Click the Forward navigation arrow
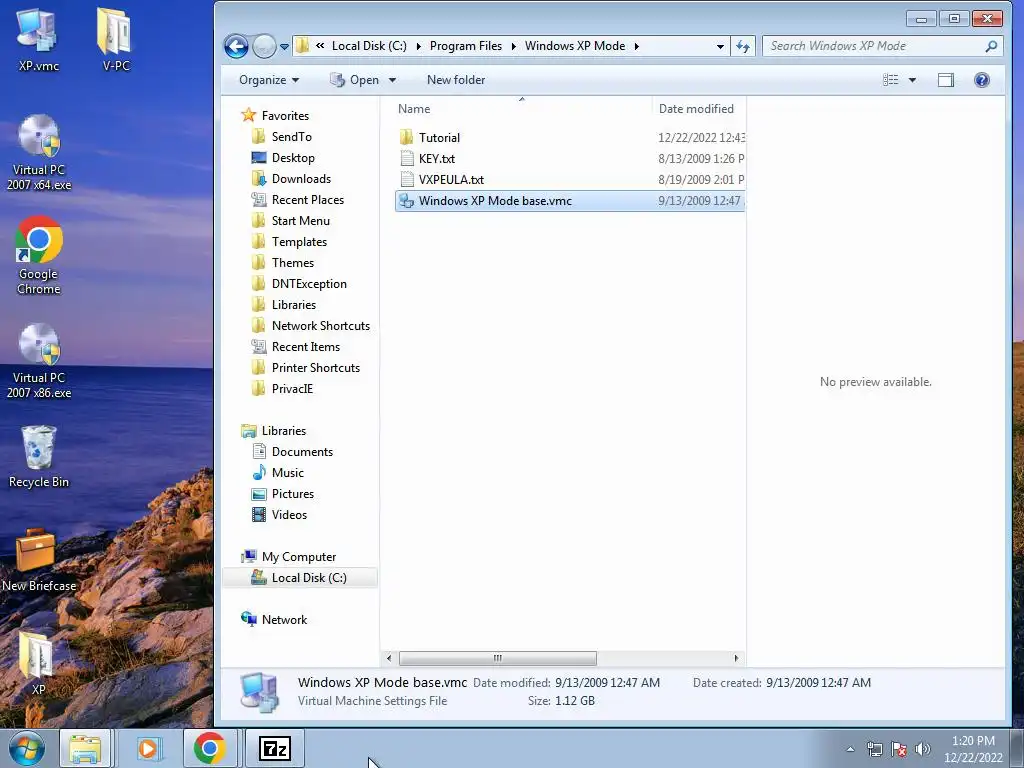This screenshot has width=1024, height=768. tap(264, 46)
